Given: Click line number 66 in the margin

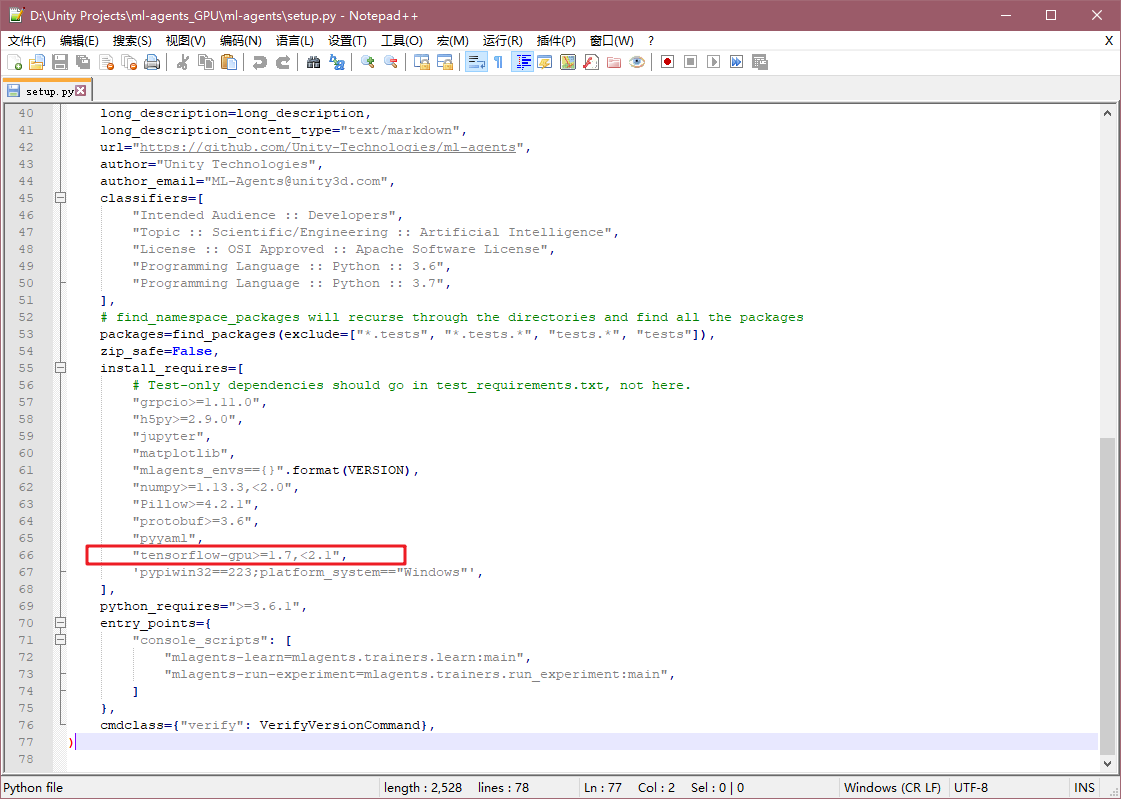Looking at the screenshot, I should tap(26, 555).
